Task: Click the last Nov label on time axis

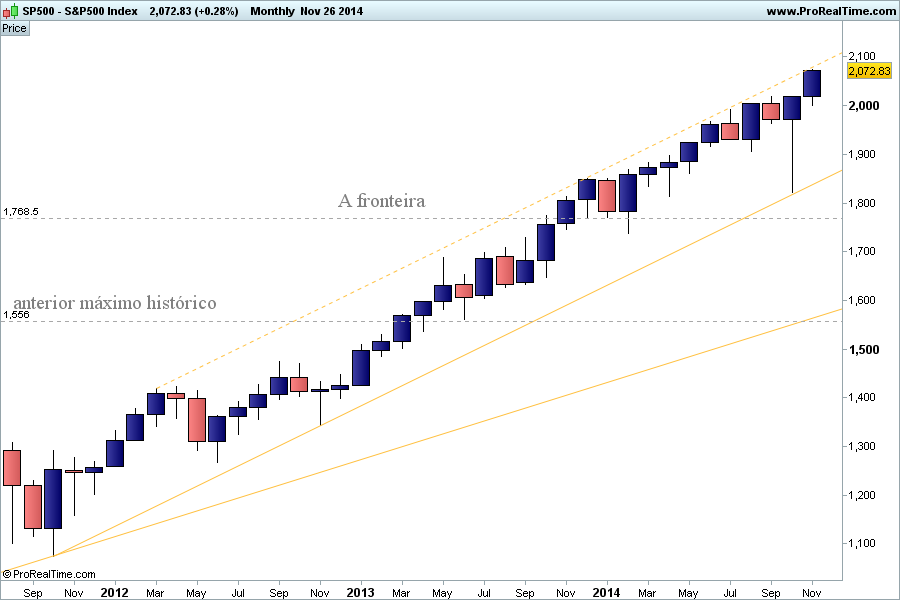Action: tap(811, 593)
